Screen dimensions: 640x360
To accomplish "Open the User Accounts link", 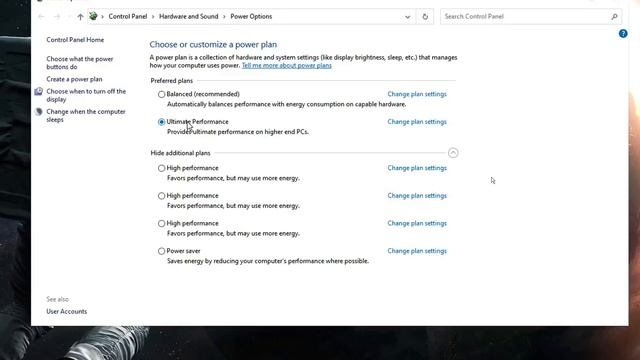I will point(67,311).
